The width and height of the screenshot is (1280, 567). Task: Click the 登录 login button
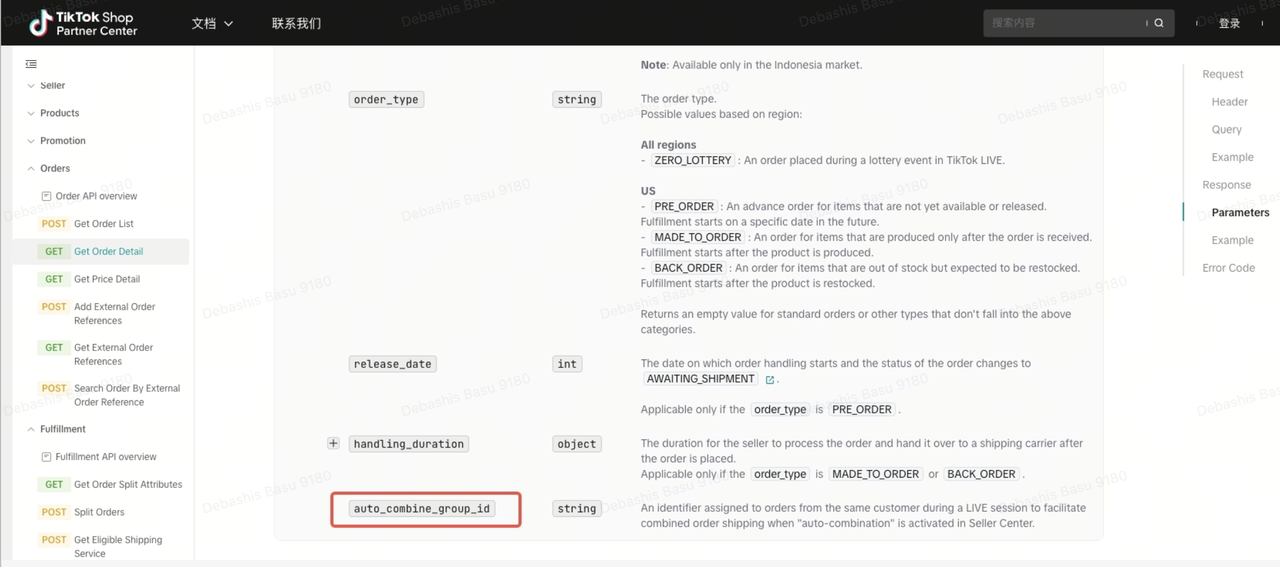point(1229,23)
